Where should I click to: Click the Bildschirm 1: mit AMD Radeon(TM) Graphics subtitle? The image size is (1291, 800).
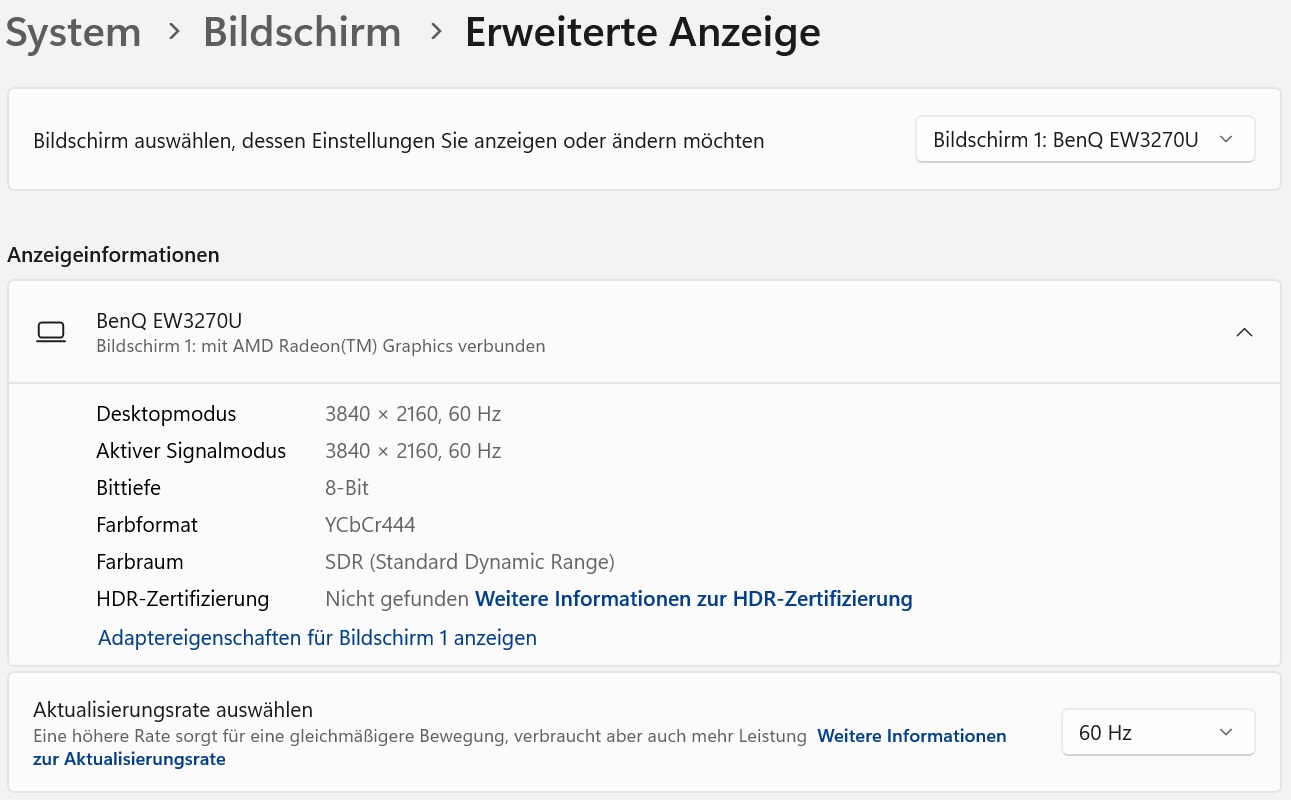click(321, 346)
